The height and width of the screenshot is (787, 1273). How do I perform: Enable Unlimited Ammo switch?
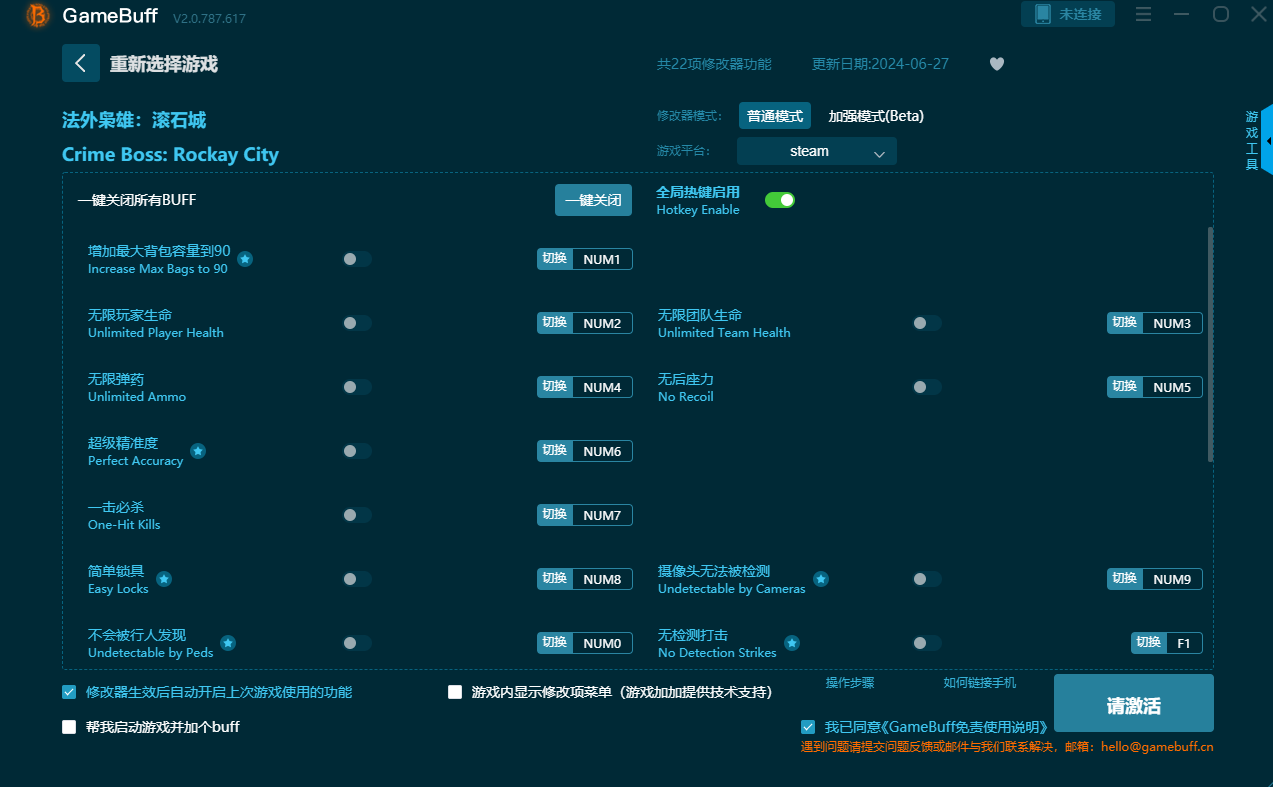pos(357,387)
